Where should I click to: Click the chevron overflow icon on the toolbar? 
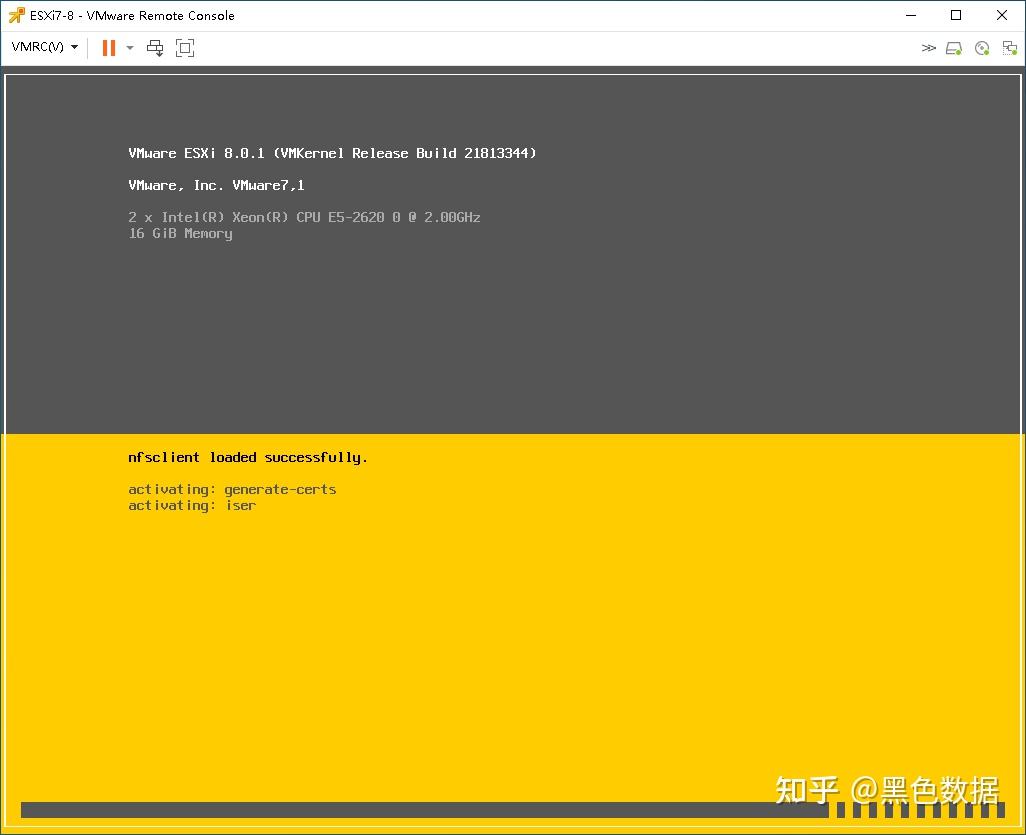tap(928, 47)
